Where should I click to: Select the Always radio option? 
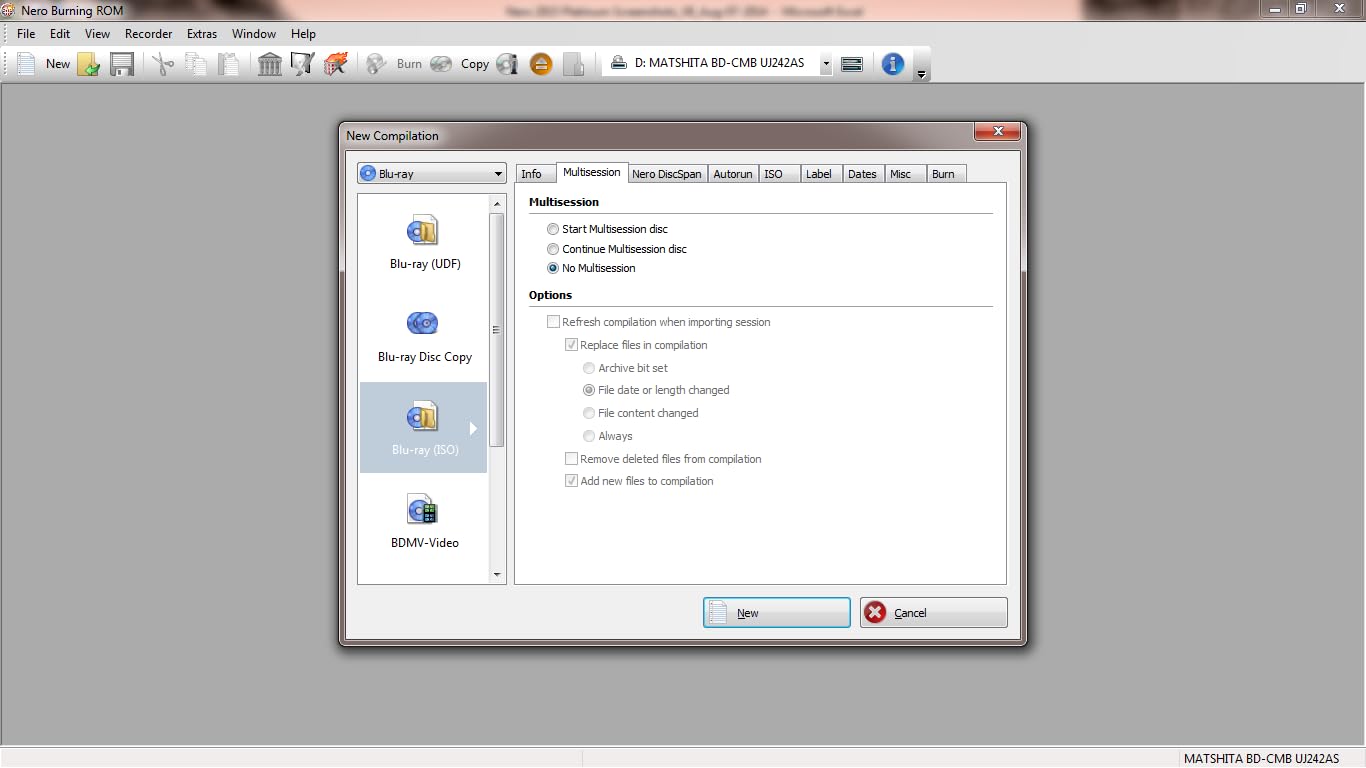coord(589,436)
